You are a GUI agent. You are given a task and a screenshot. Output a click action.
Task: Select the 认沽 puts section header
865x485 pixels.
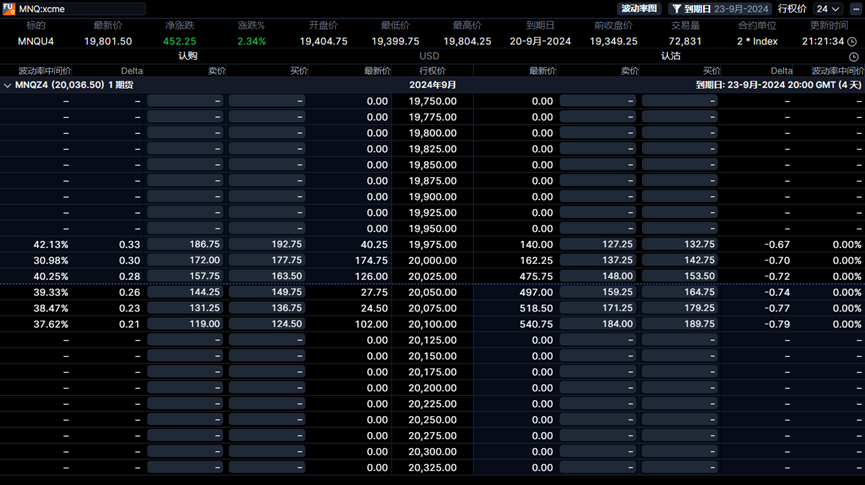(671, 56)
